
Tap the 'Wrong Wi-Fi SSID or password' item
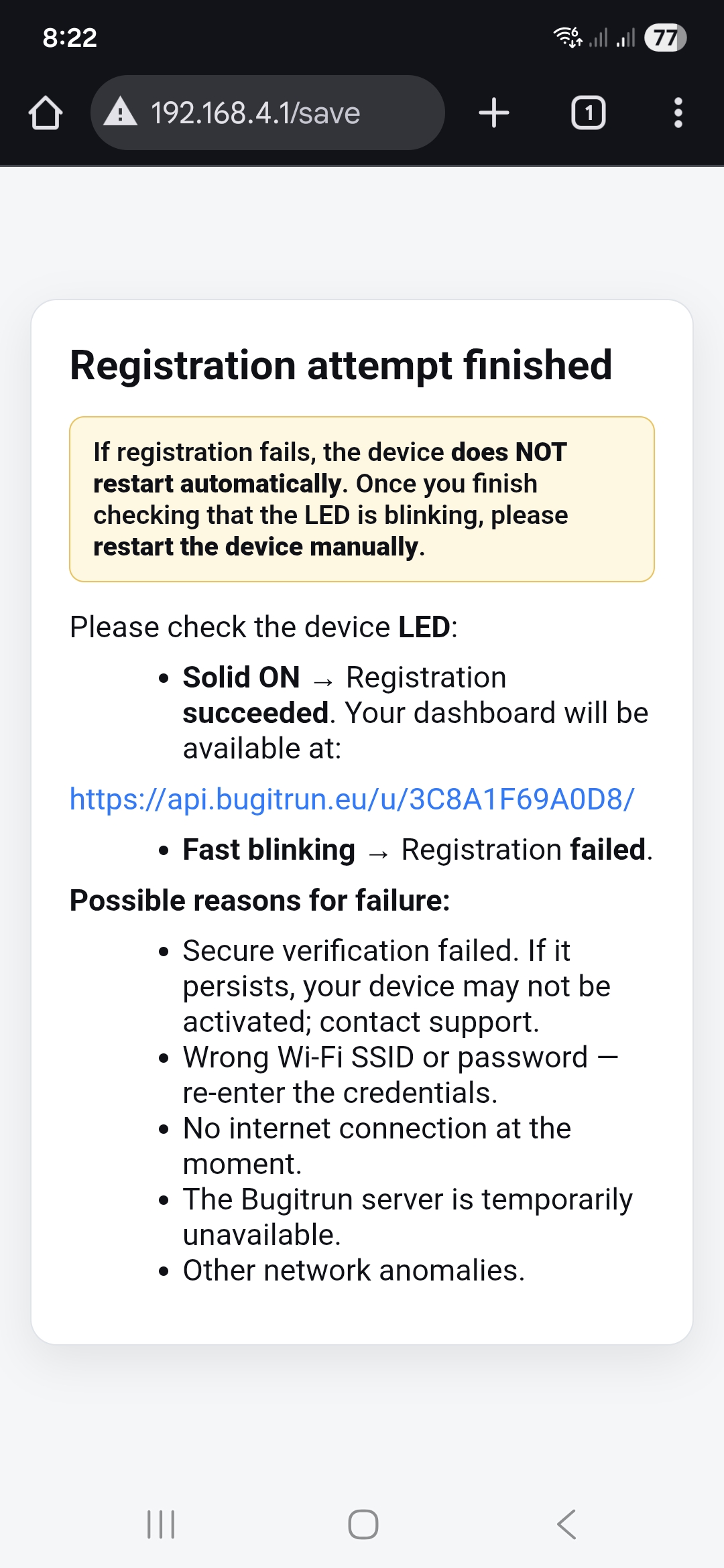[400, 1075]
